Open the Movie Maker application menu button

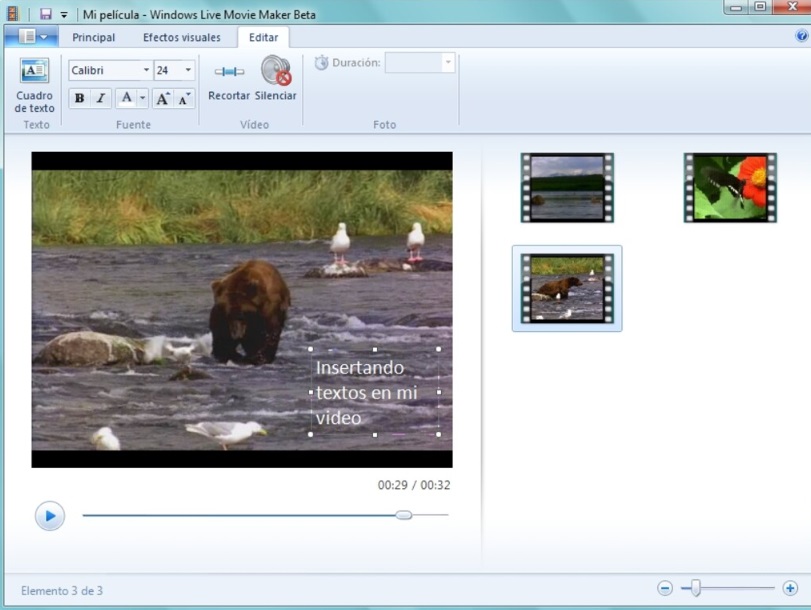32,37
